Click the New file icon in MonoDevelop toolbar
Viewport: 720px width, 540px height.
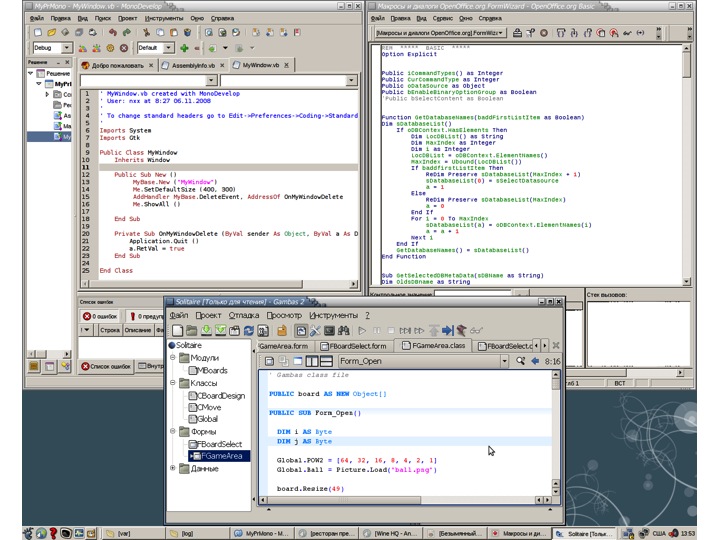[x=38, y=32]
